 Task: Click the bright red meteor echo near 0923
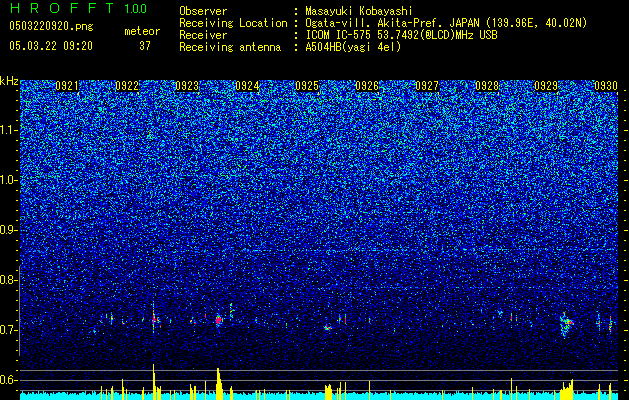[219, 320]
